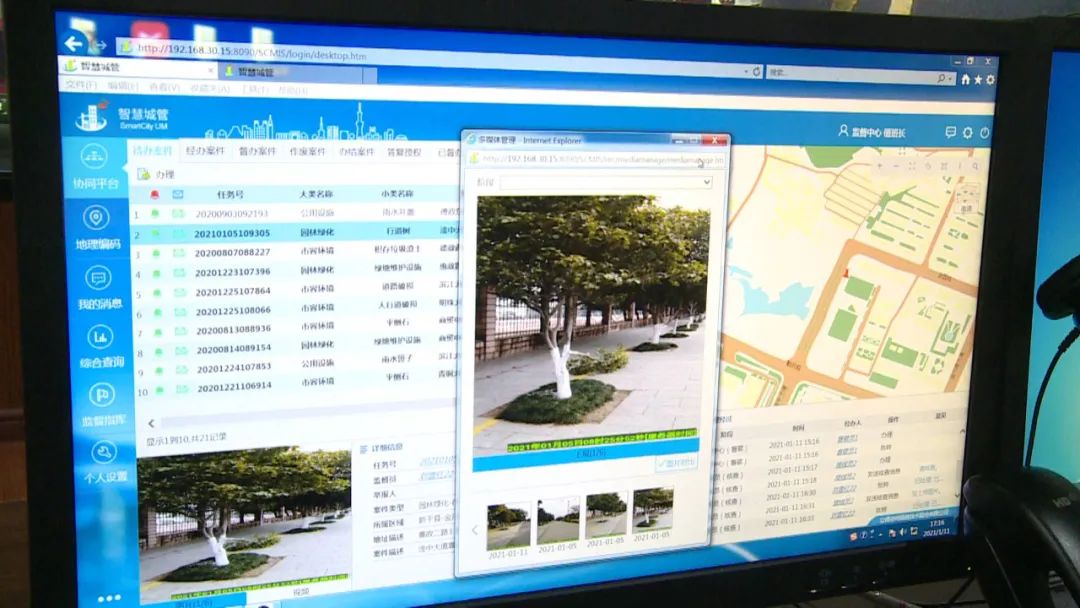The height and width of the screenshot is (608, 1080).
Task: Select case row 20201223107396
Action: pyautogui.click(x=295, y=271)
